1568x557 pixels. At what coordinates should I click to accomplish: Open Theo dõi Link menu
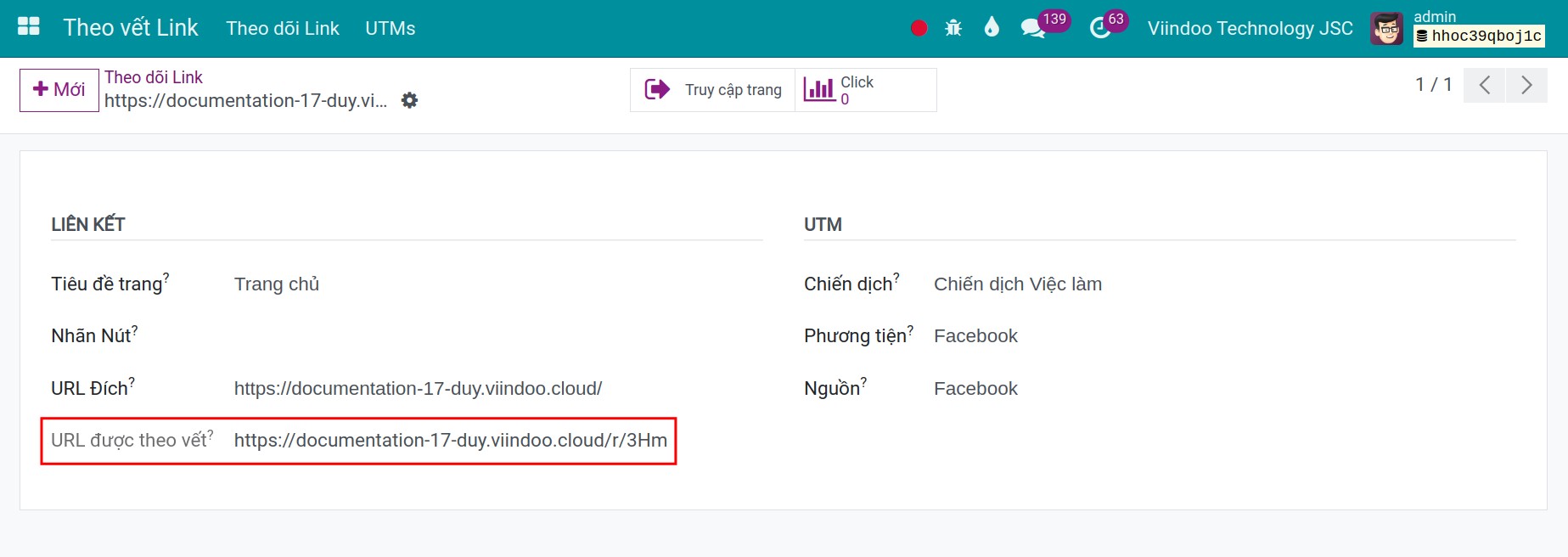click(283, 28)
